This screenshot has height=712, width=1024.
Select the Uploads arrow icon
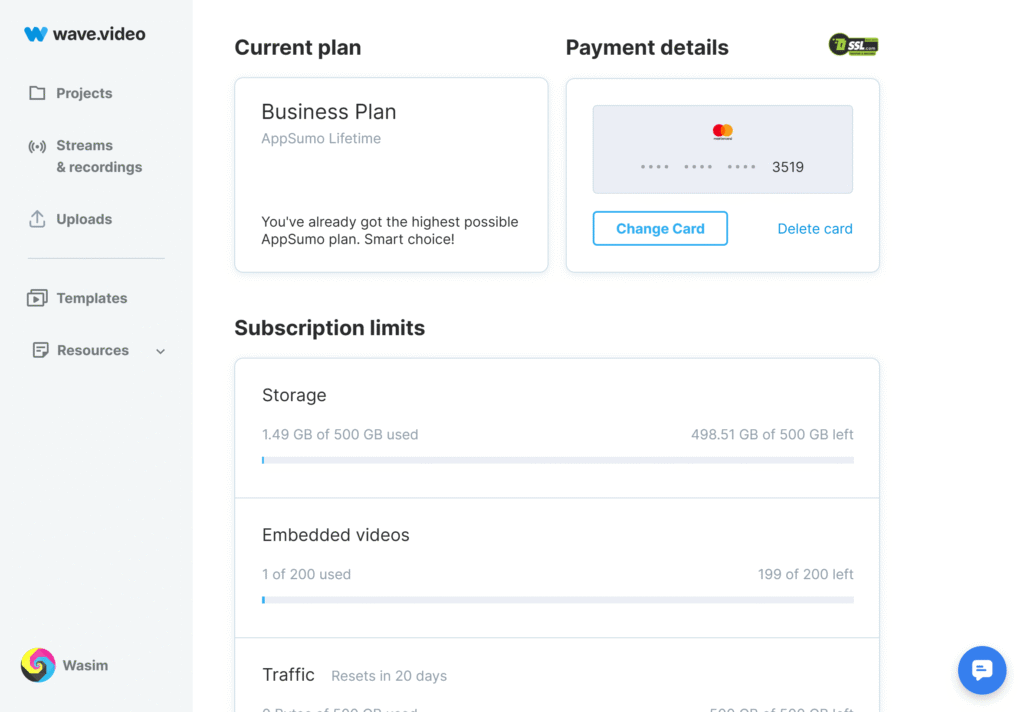[37, 219]
